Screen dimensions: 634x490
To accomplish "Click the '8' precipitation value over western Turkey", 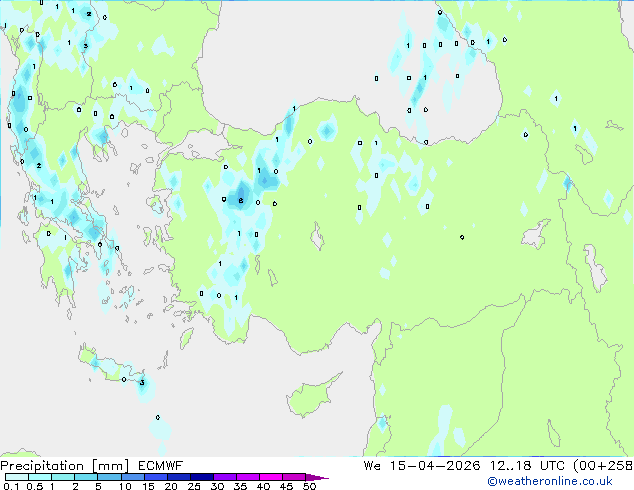I will (241, 201).
